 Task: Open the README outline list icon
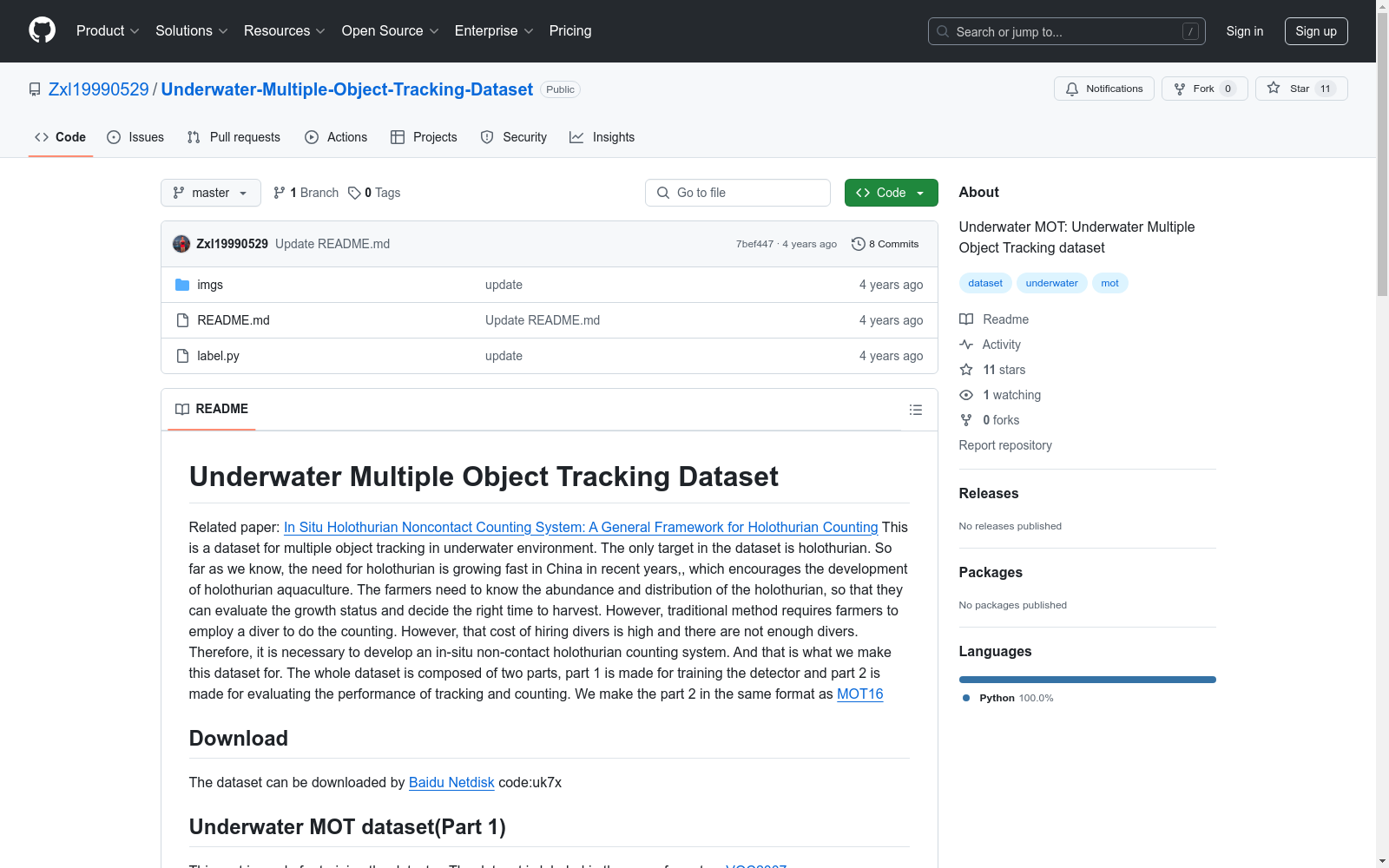915,409
